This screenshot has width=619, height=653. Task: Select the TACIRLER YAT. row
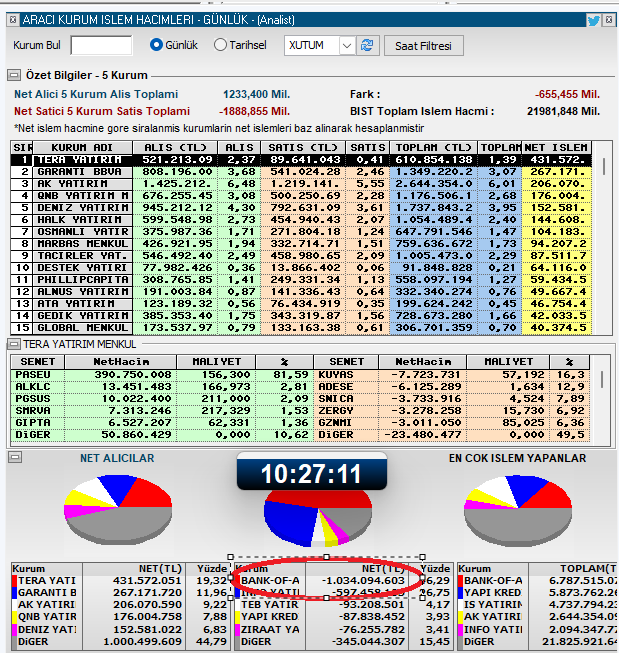coord(301,256)
